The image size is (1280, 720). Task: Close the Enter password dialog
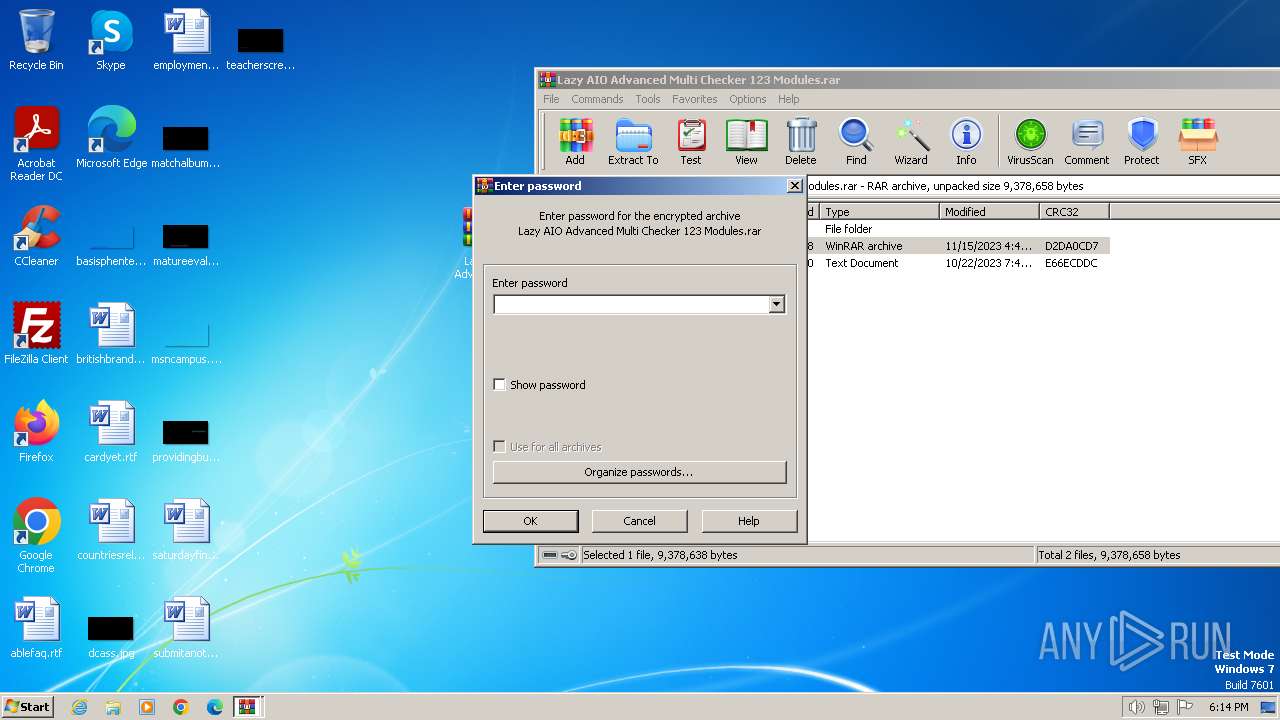click(x=794, y=186)
